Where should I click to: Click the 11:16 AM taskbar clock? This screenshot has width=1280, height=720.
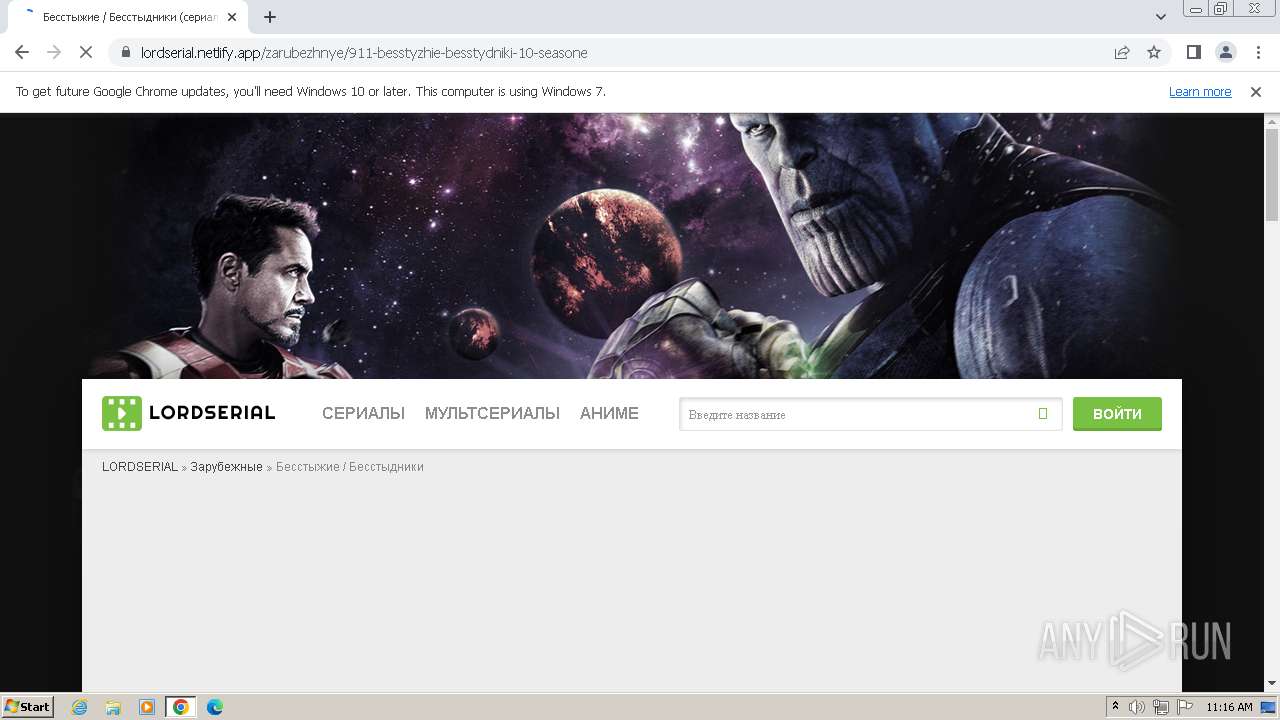tap(1229, 707)
